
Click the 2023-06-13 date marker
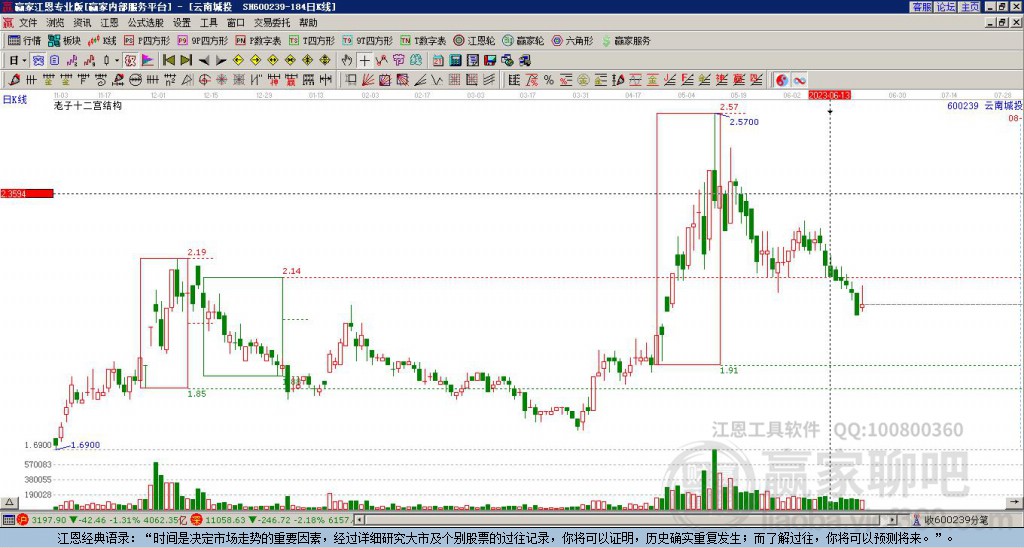pos(829,95)
